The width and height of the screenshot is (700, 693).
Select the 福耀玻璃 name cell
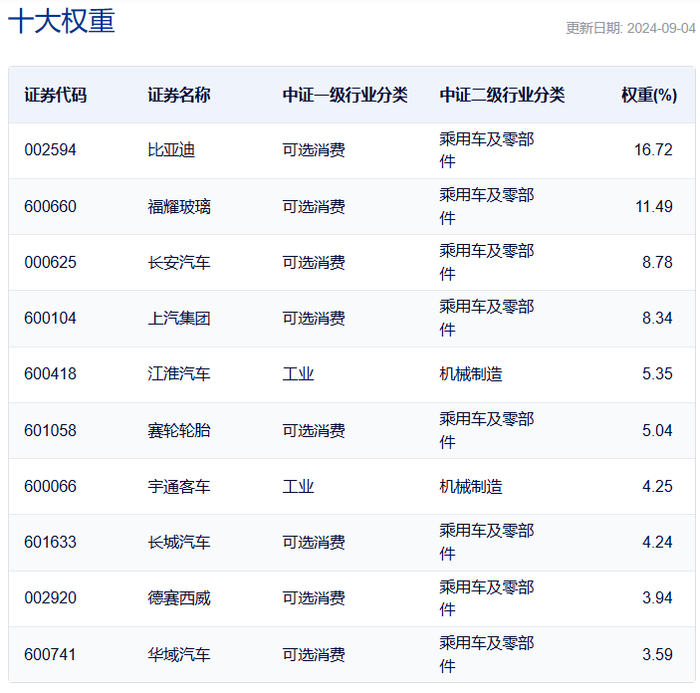tap(179, 207)
